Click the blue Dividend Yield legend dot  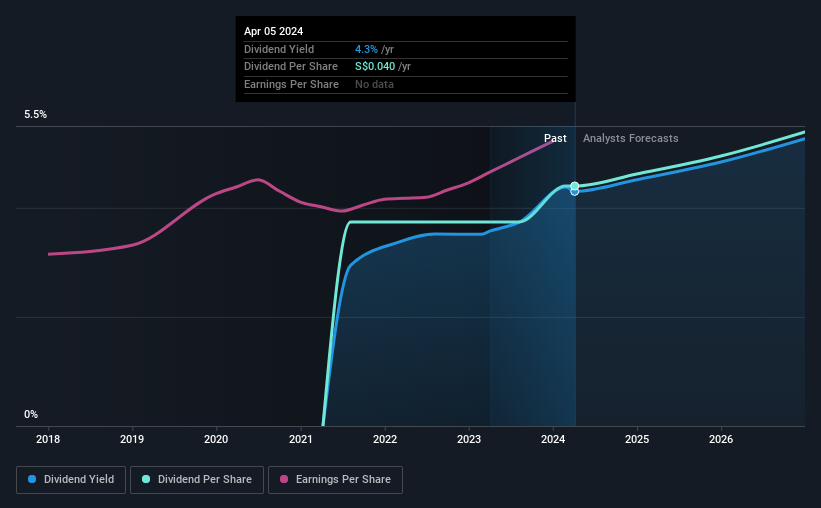[32, 479]
